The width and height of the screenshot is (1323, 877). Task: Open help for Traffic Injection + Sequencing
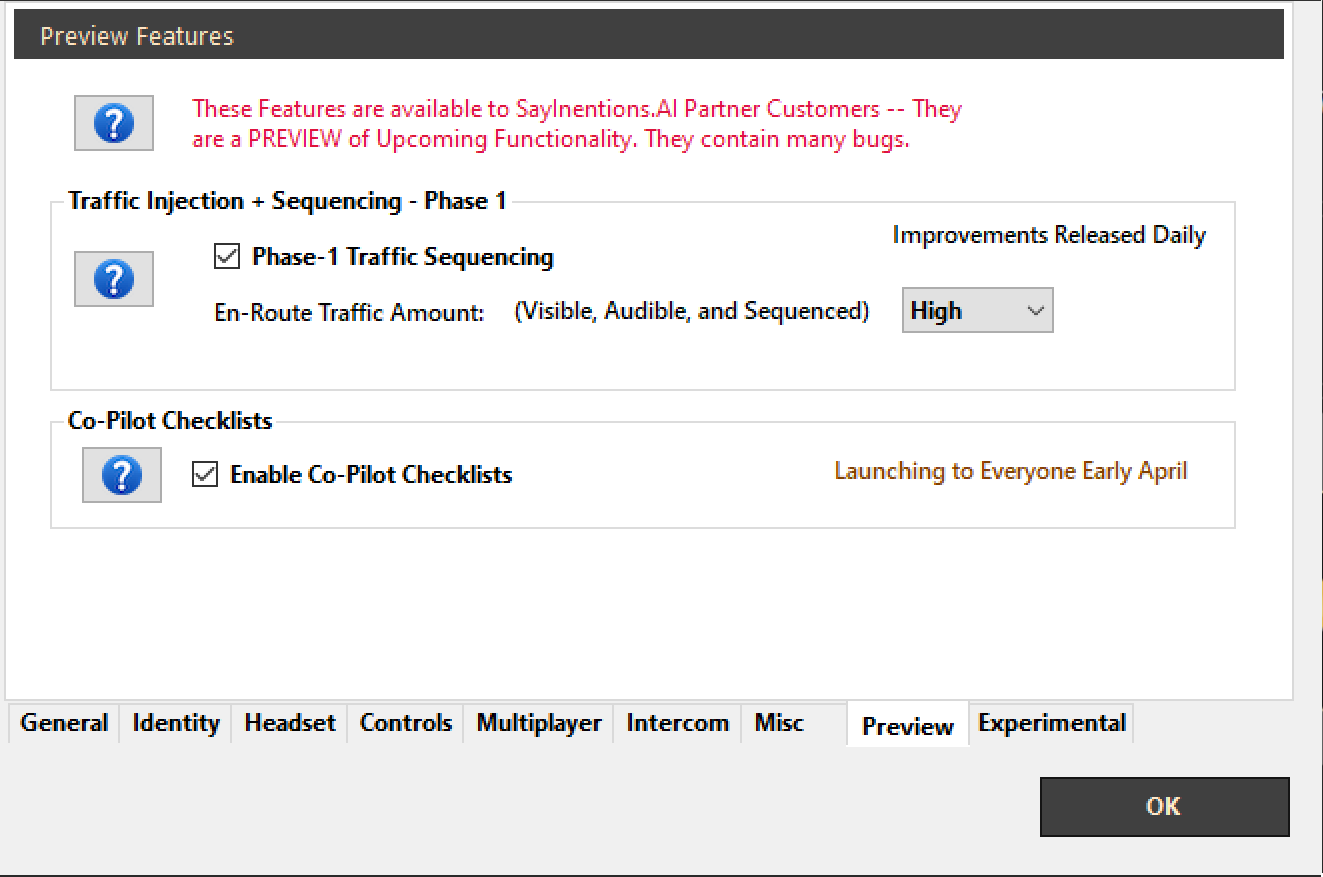114,279
